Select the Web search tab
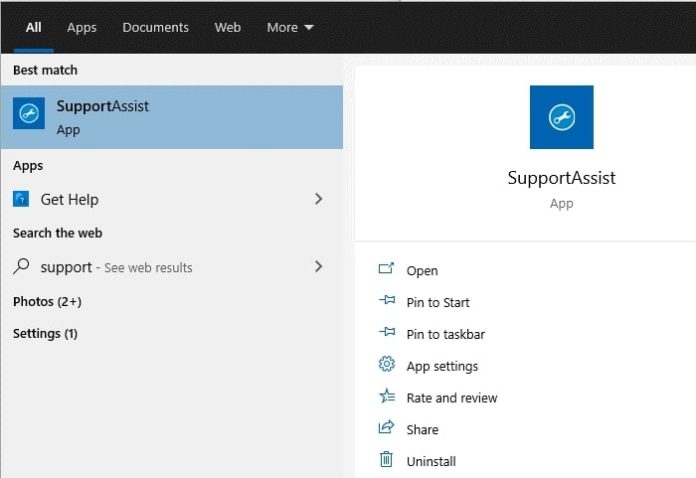The width and height of the screenshot is (696, 478). (x=228, y=27)
